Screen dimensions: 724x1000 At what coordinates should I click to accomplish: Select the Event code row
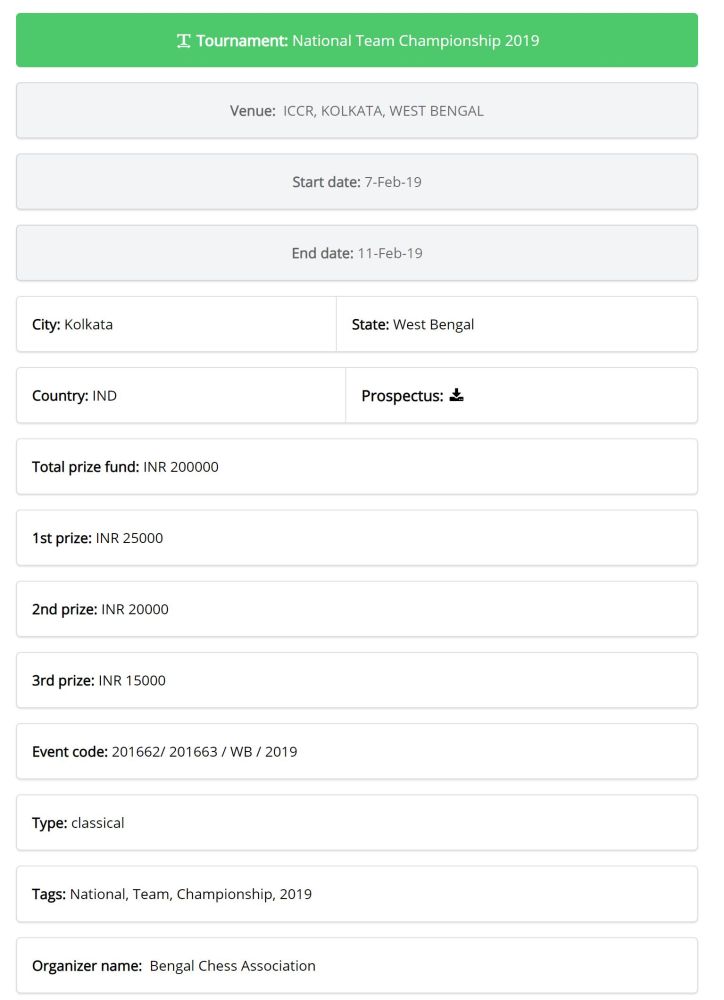click(356, 751)
